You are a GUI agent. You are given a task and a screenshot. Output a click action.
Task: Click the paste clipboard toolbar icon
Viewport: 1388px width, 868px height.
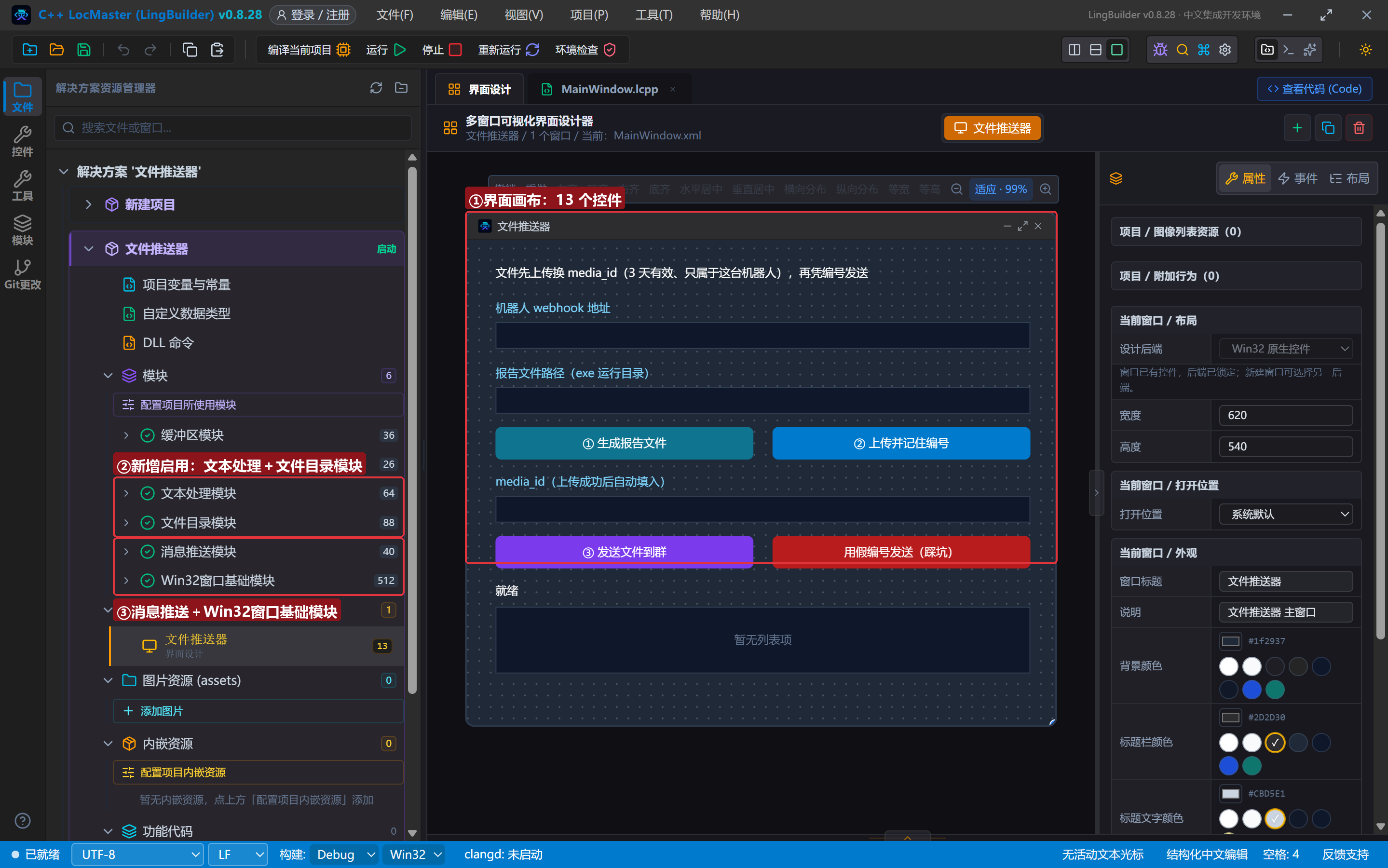(217, 49)
